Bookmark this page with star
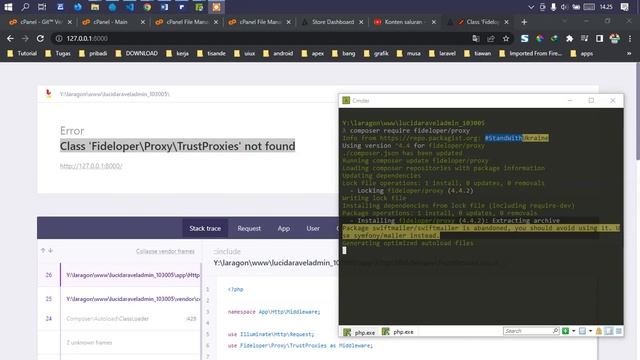Screen dimensions: 640x360 (506, 38)
